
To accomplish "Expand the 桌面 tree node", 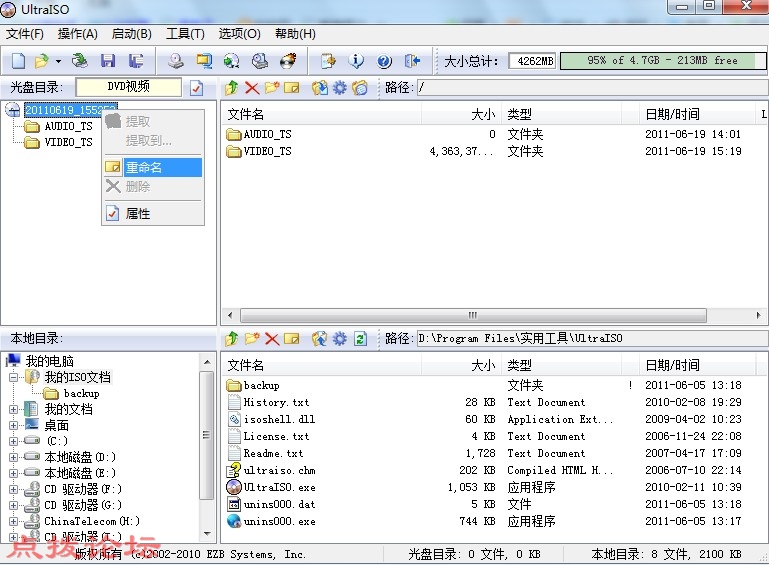I will click(x=14, y=425).
